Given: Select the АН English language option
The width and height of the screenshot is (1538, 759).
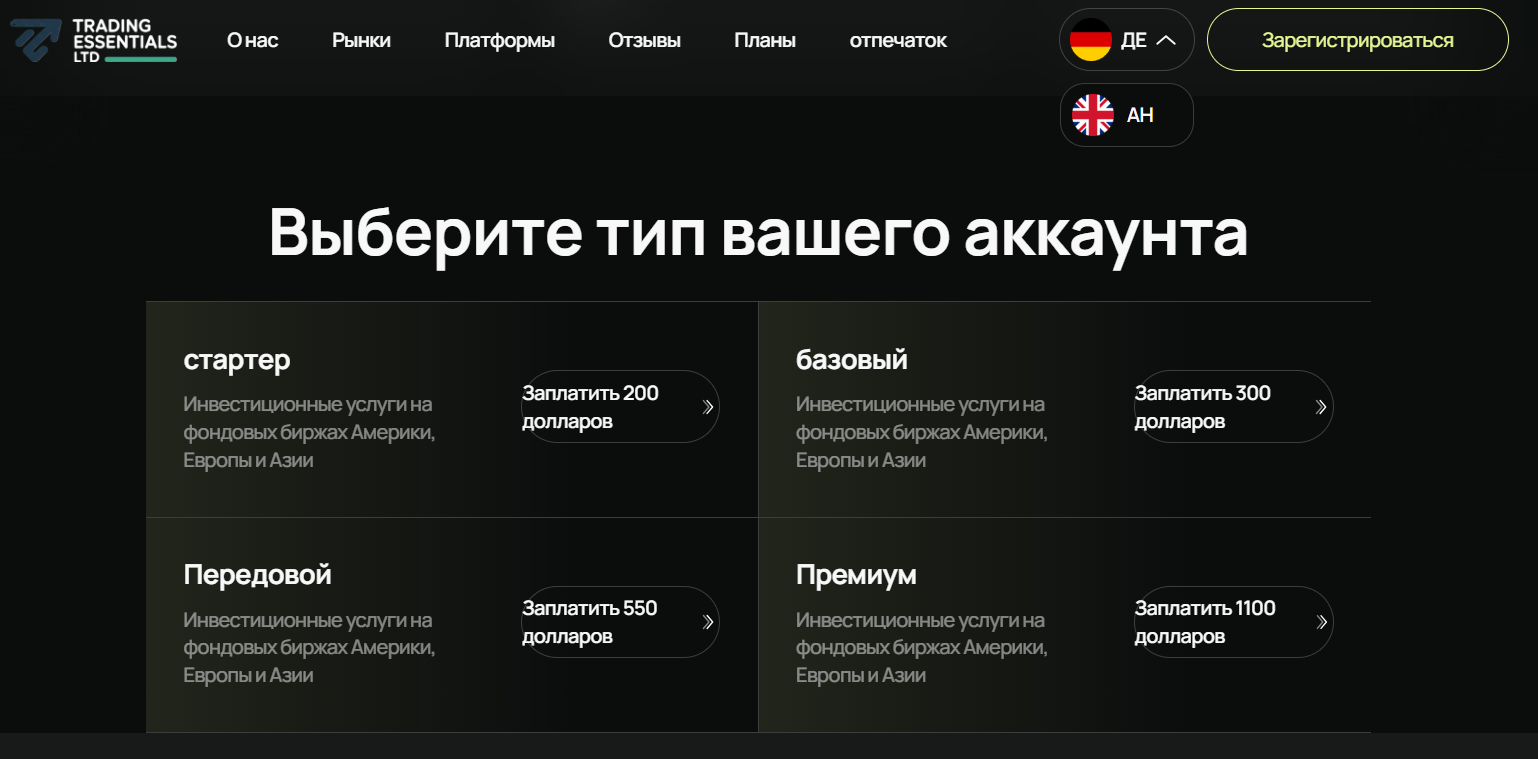Looking at the screenshot, I should click(1139, 115).
